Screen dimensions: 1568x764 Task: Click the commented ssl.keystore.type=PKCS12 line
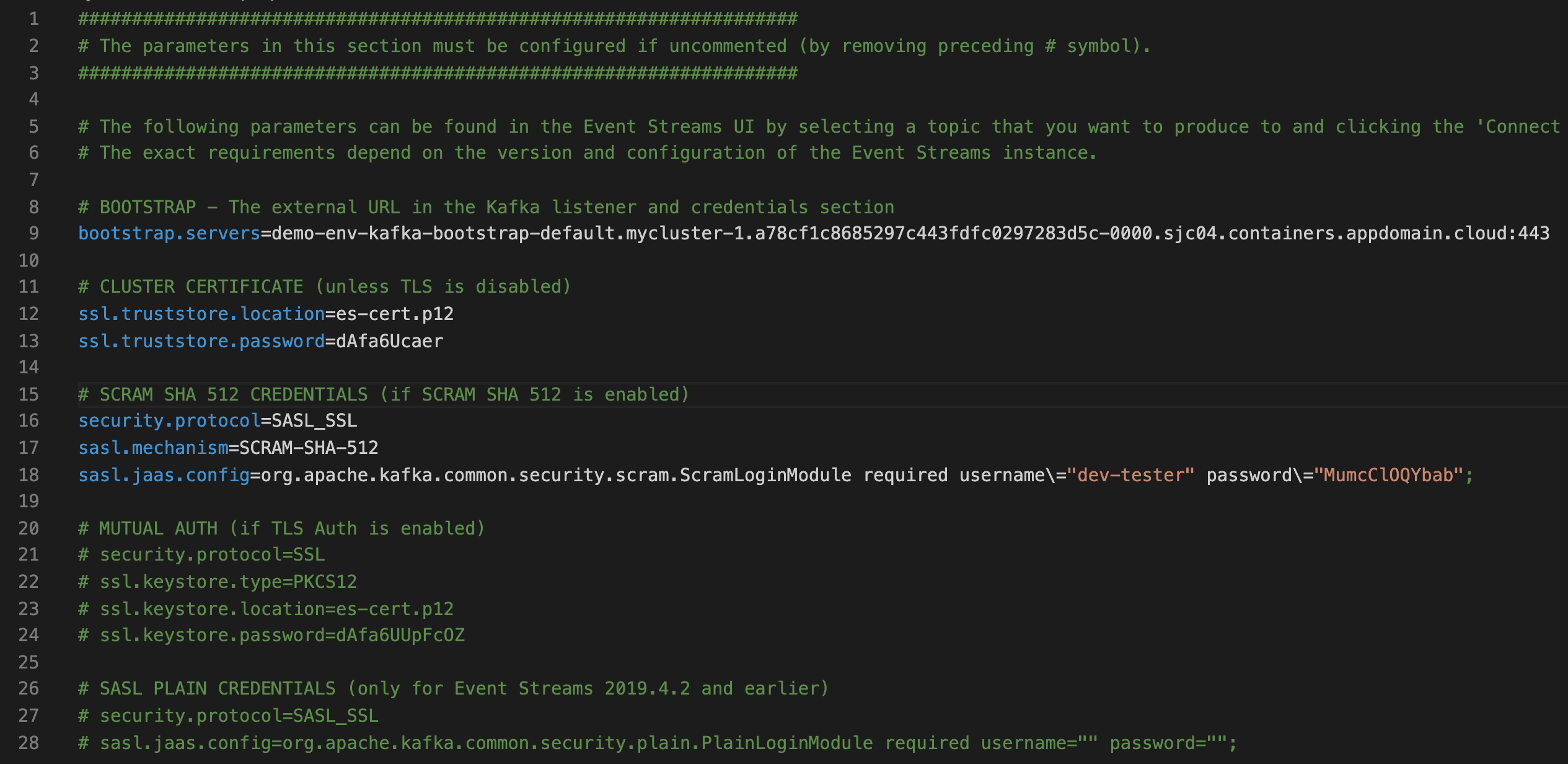pos(218,582)
